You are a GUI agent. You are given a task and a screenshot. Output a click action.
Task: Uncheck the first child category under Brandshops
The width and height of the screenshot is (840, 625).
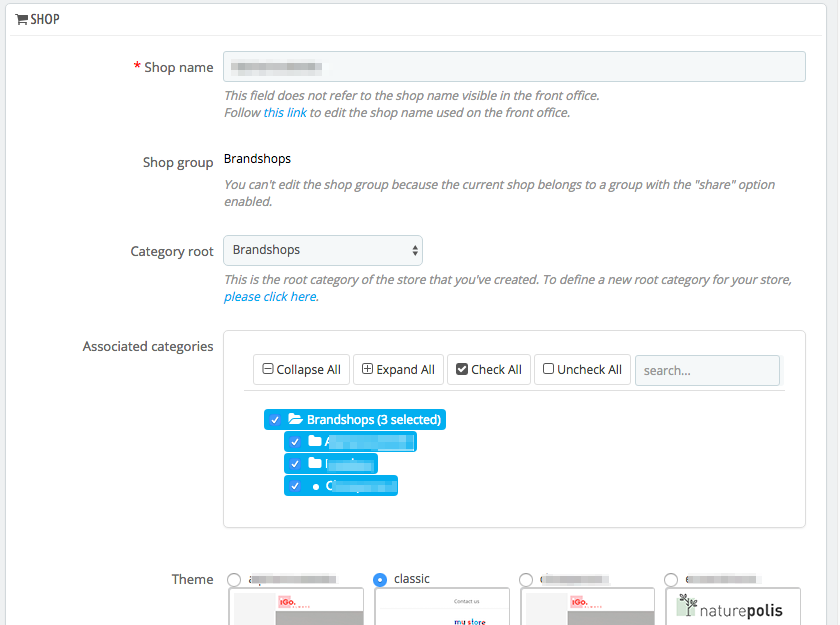pyautogui.click(x=294, y=441)
